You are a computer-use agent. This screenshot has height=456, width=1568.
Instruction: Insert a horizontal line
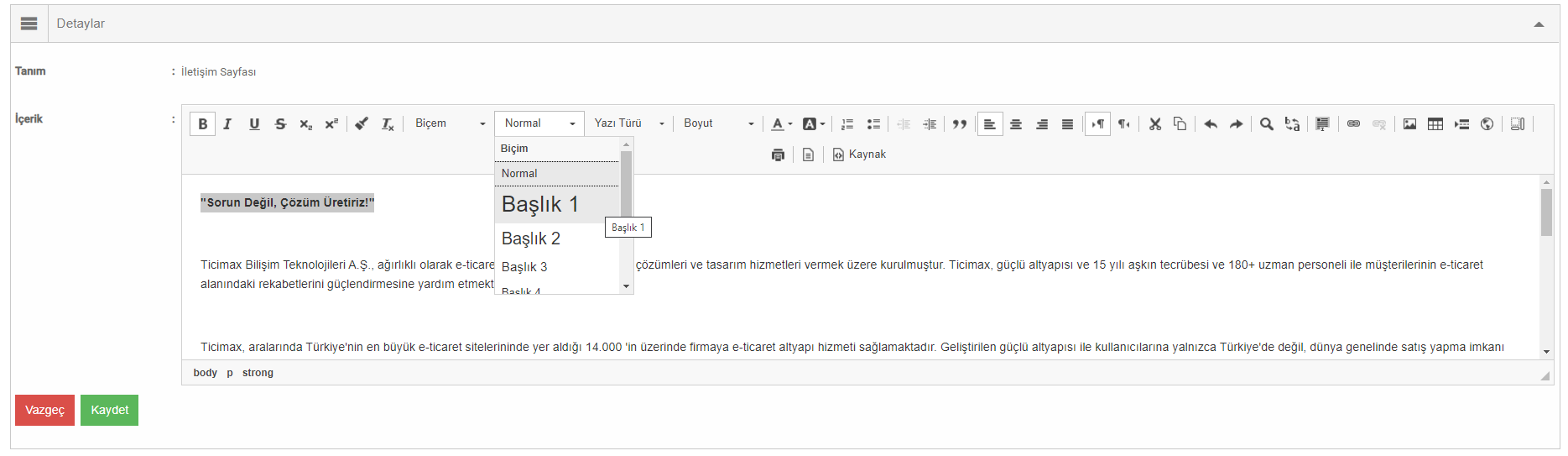coord(1461,123)
